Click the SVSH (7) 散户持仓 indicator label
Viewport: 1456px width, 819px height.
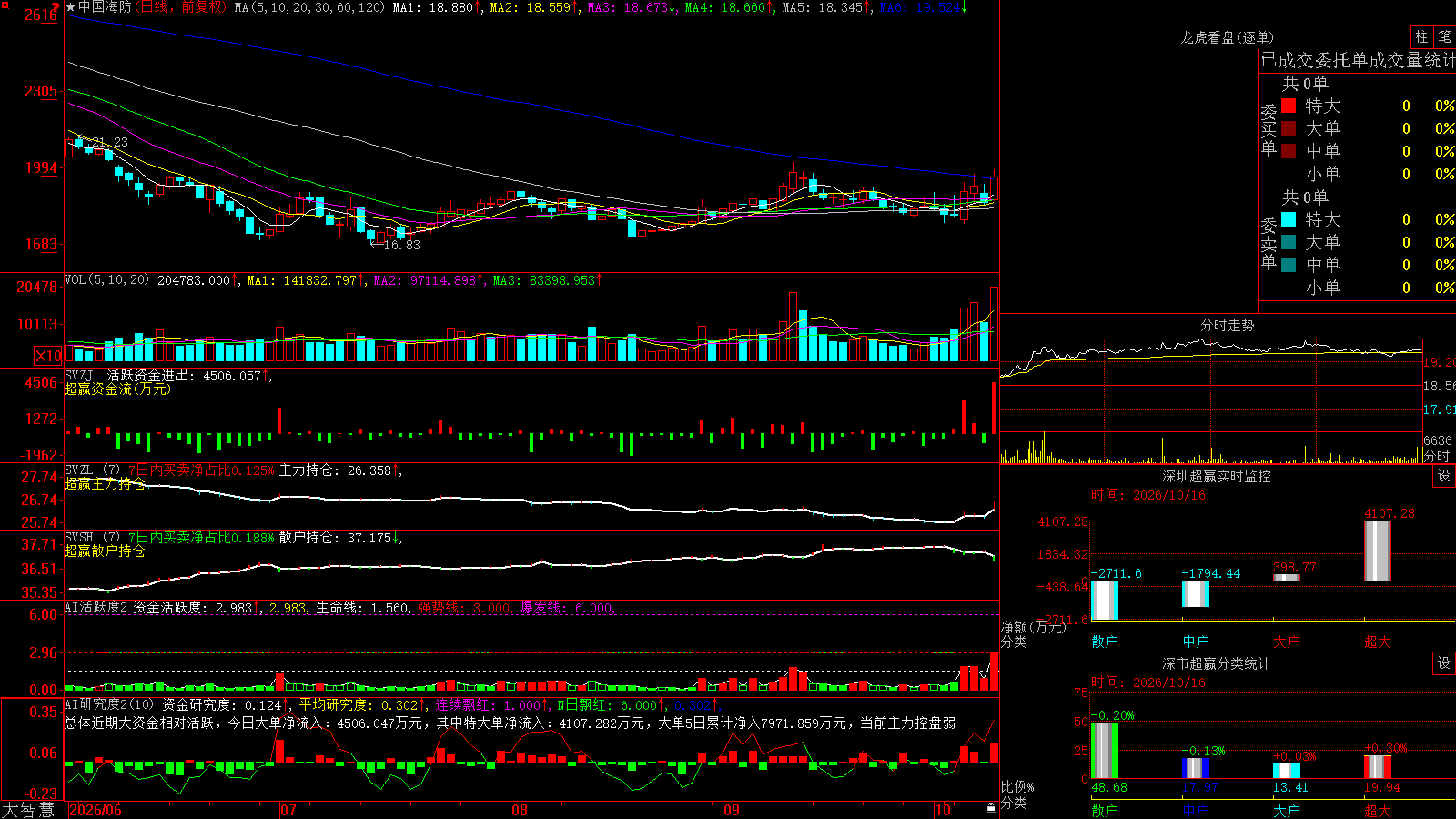(x=92, y=538)
